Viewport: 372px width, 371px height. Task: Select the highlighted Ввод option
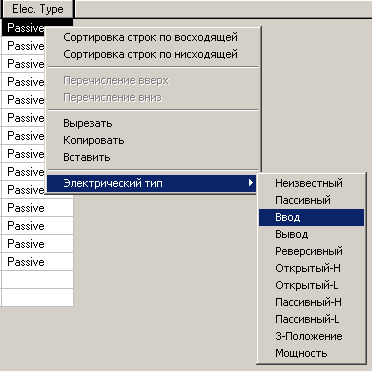[311, 217]
